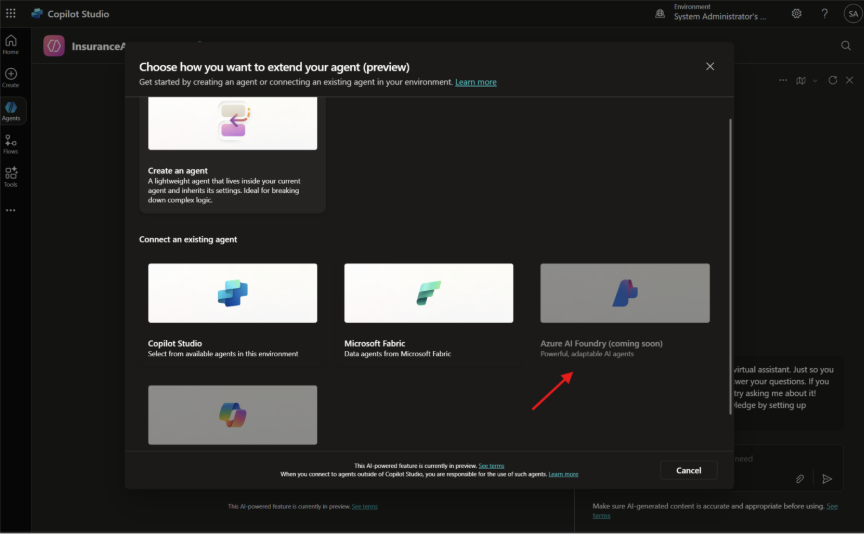Click the InsuranceAgent pink agent icon
The image size is (864, 534).
54,46
